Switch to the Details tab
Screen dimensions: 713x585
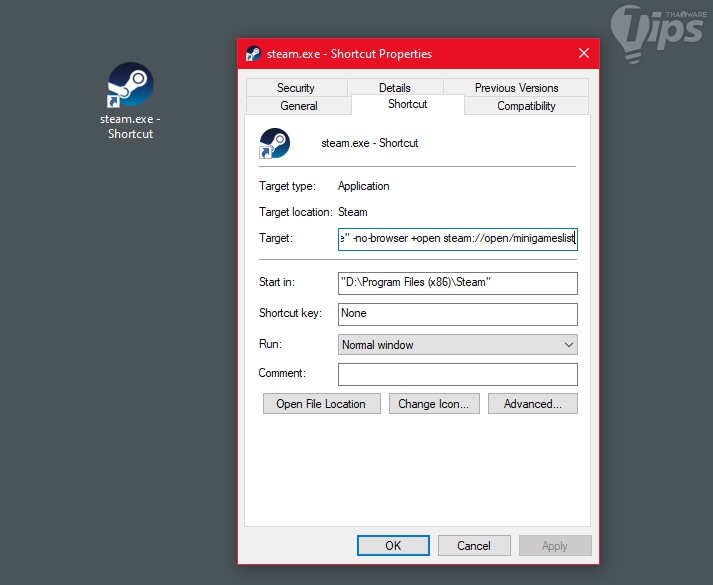395,87
